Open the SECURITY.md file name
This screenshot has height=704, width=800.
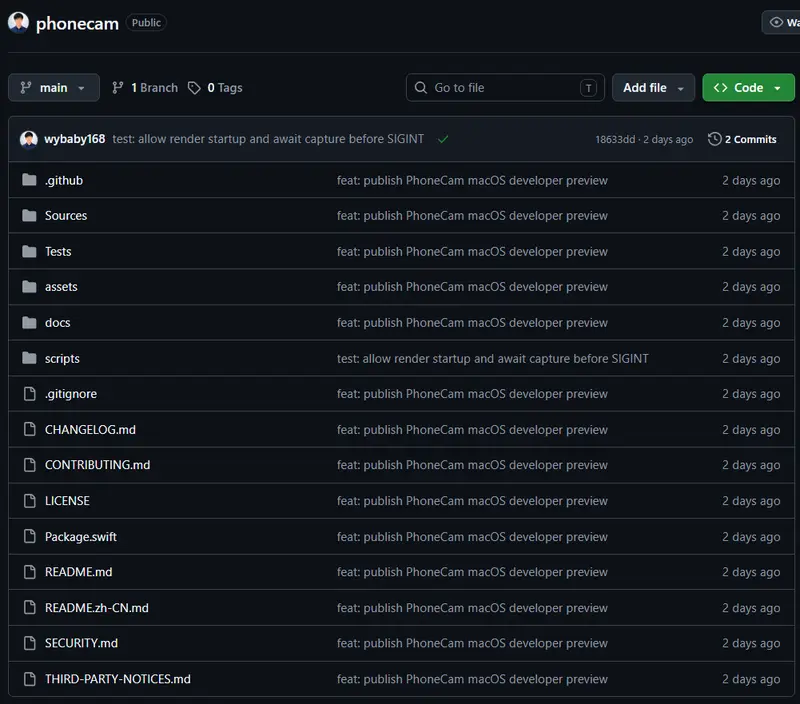pyautogui.click(x=81, y=643)
